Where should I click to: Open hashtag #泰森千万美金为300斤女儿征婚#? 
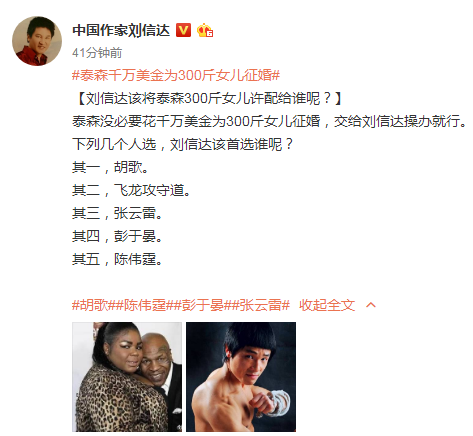(x=176, y=75)
